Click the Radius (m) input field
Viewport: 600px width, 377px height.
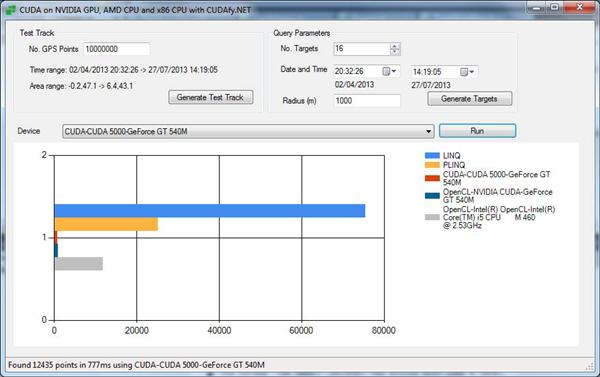click(x=367, y=101)
